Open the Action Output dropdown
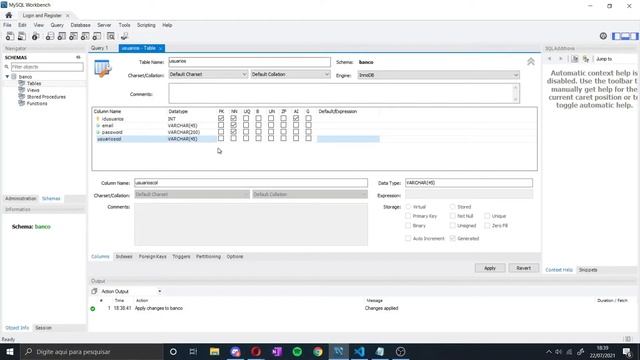 pos(131,291)
